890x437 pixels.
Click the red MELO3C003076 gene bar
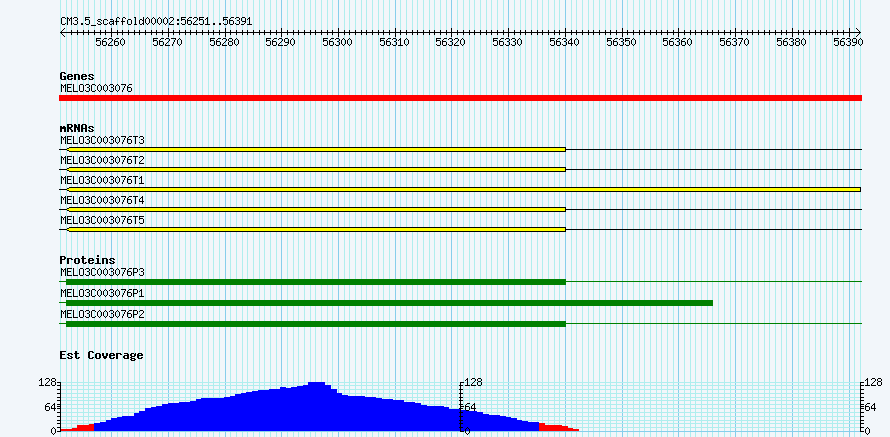tap(460, 98)
